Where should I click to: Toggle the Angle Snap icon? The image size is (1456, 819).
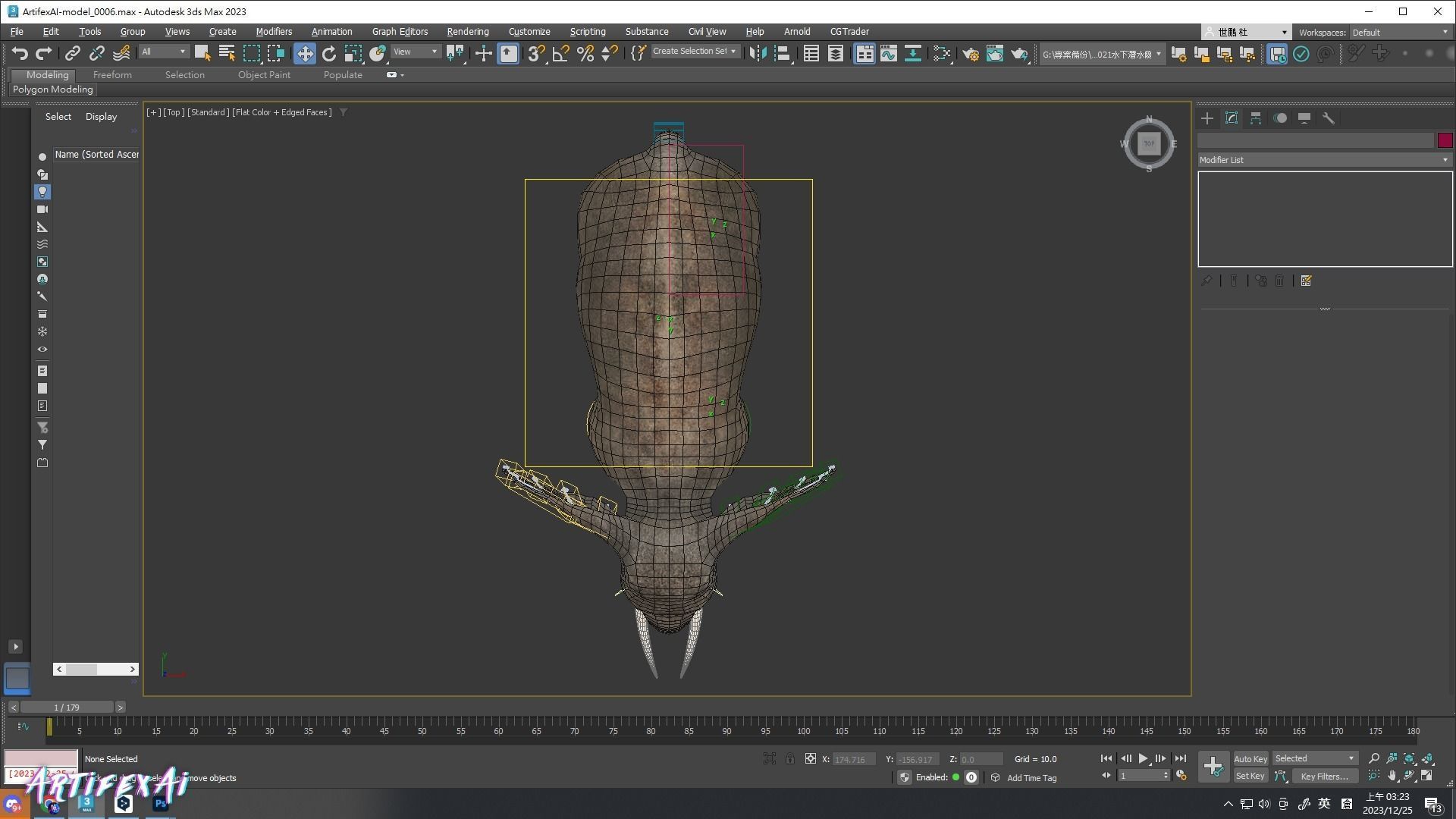(561, 53)
